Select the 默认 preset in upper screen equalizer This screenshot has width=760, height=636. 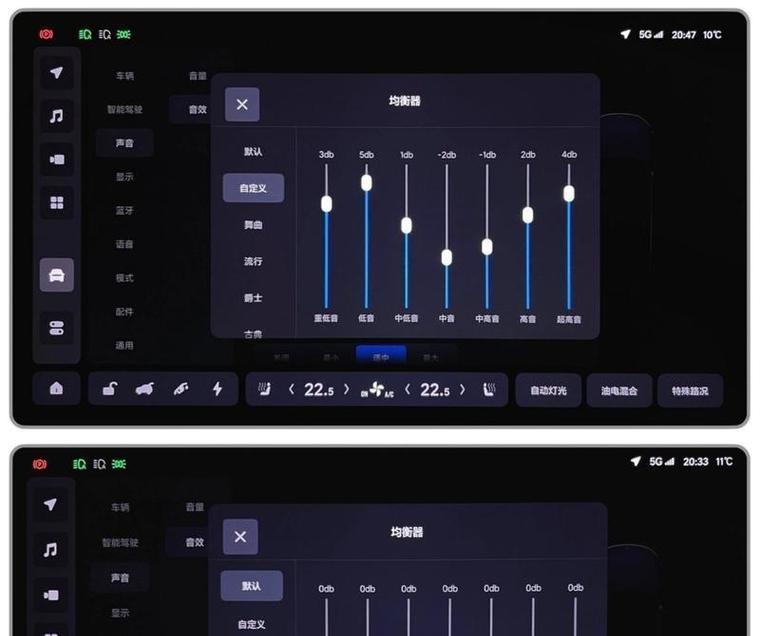pos(253,151)
